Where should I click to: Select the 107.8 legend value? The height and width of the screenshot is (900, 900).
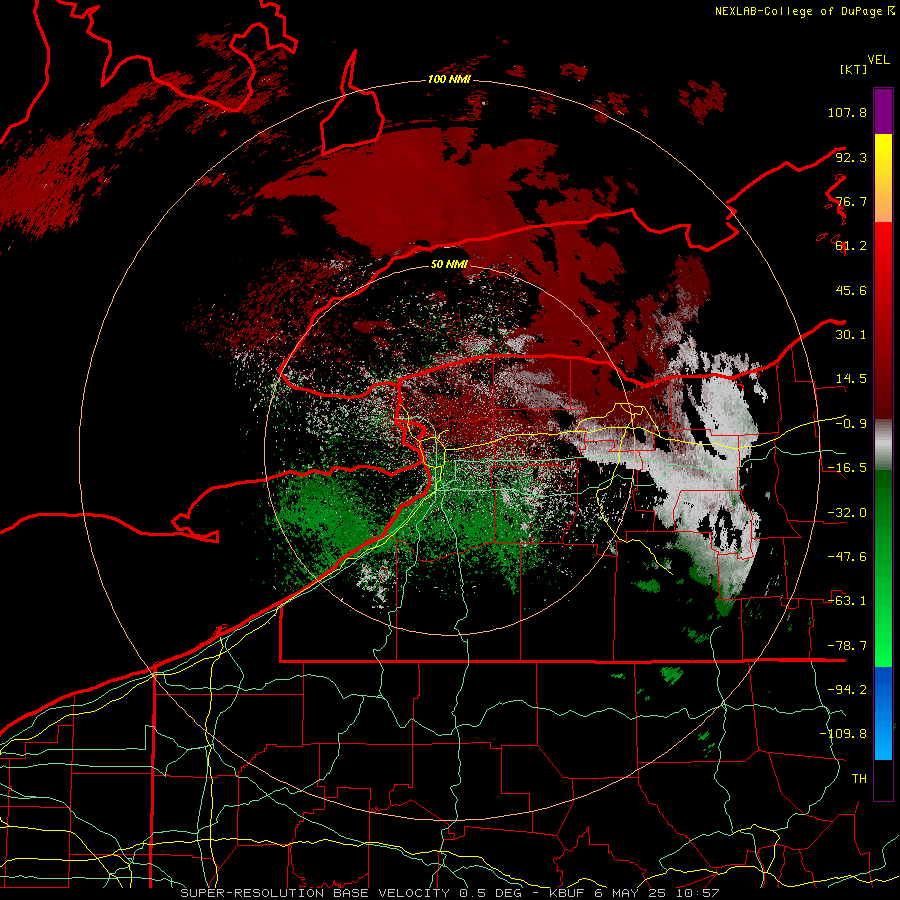tap(847, 112)
